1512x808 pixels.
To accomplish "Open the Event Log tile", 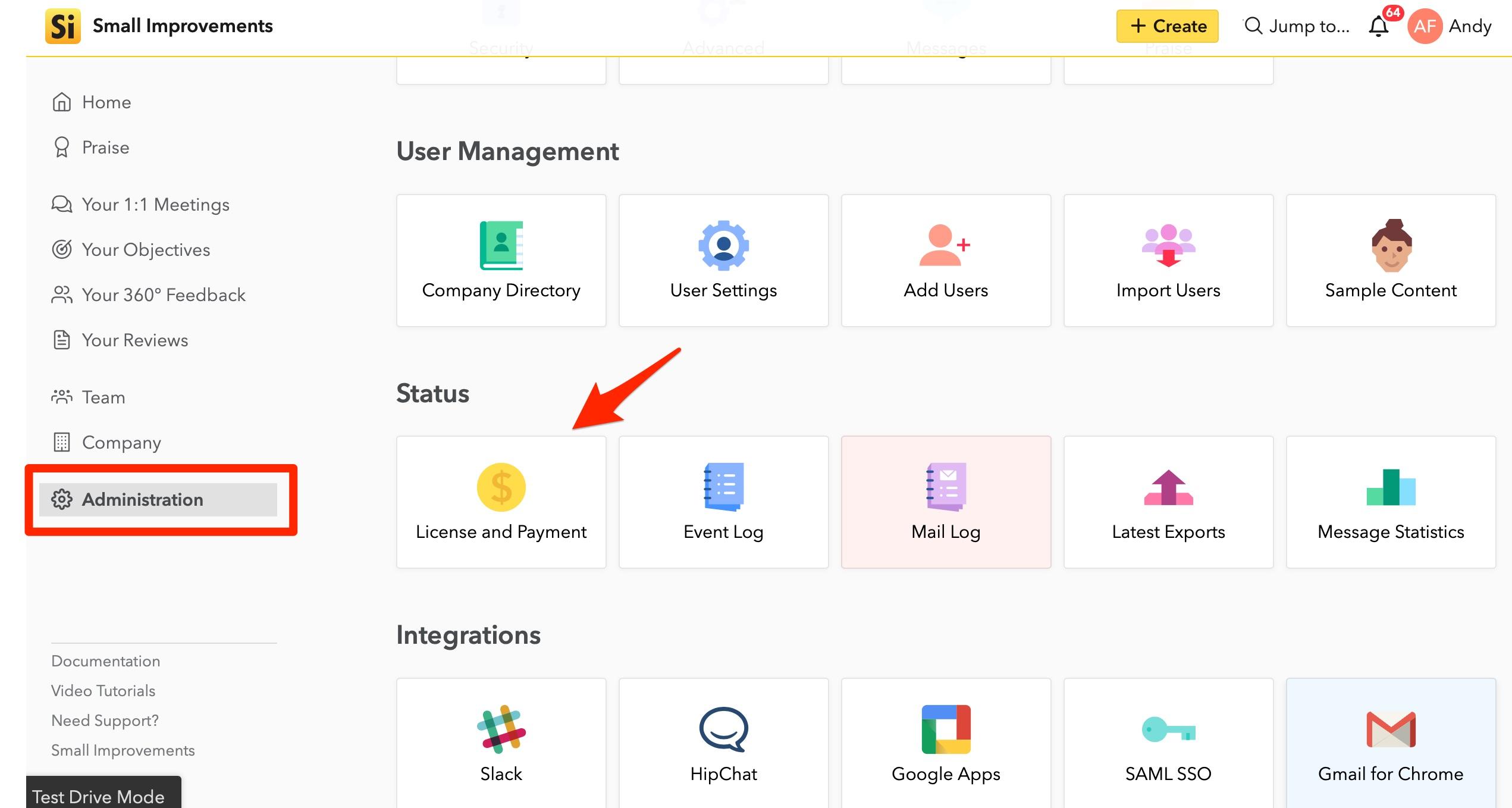I will (x=723, y=502).
